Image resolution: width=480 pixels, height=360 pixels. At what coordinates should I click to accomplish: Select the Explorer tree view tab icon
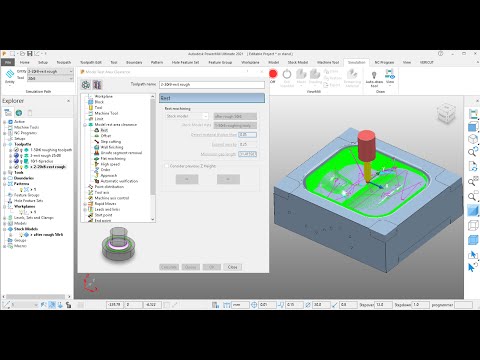coord(8,113)
